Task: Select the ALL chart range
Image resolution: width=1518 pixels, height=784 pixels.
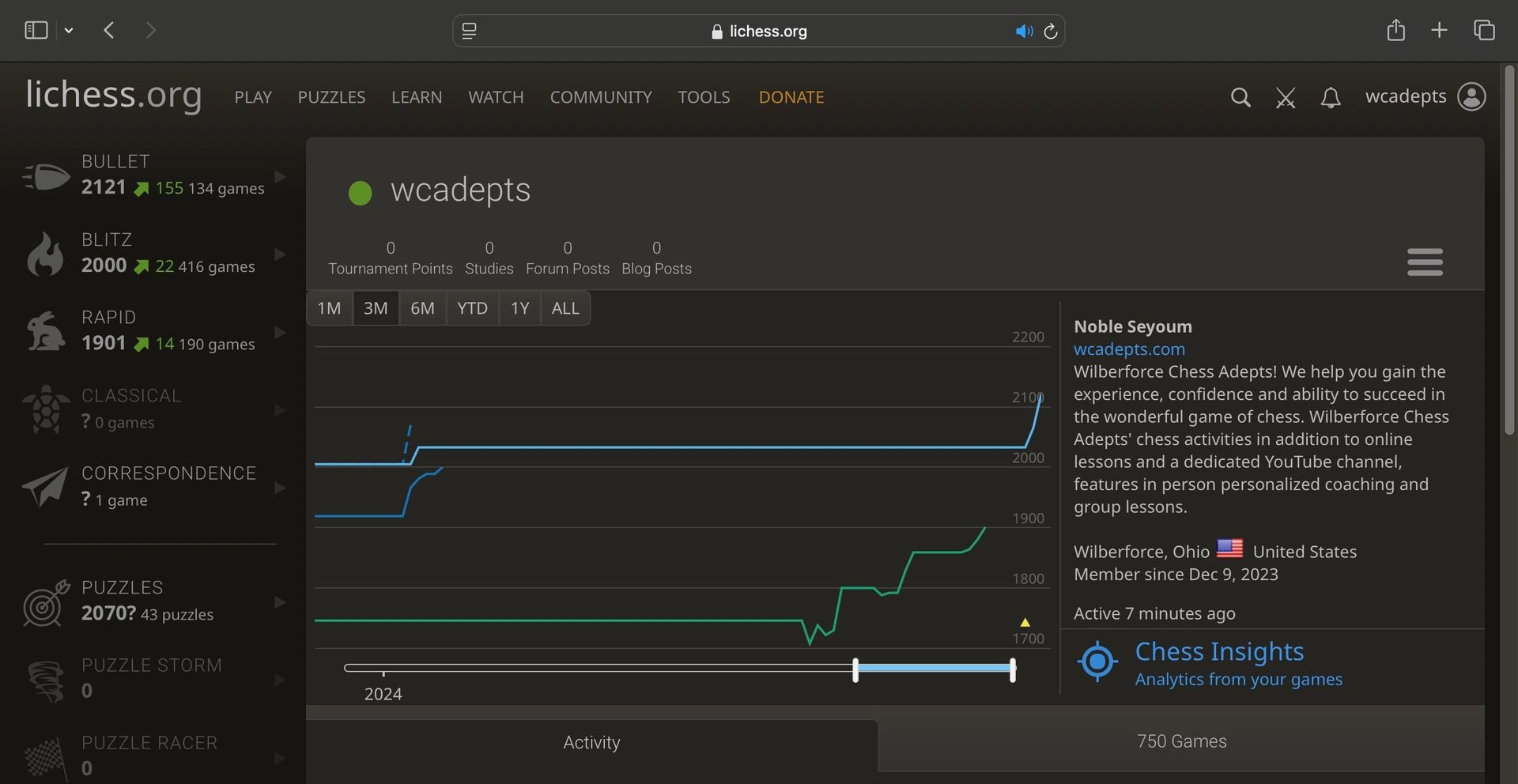Action: [x=565, y=308]
